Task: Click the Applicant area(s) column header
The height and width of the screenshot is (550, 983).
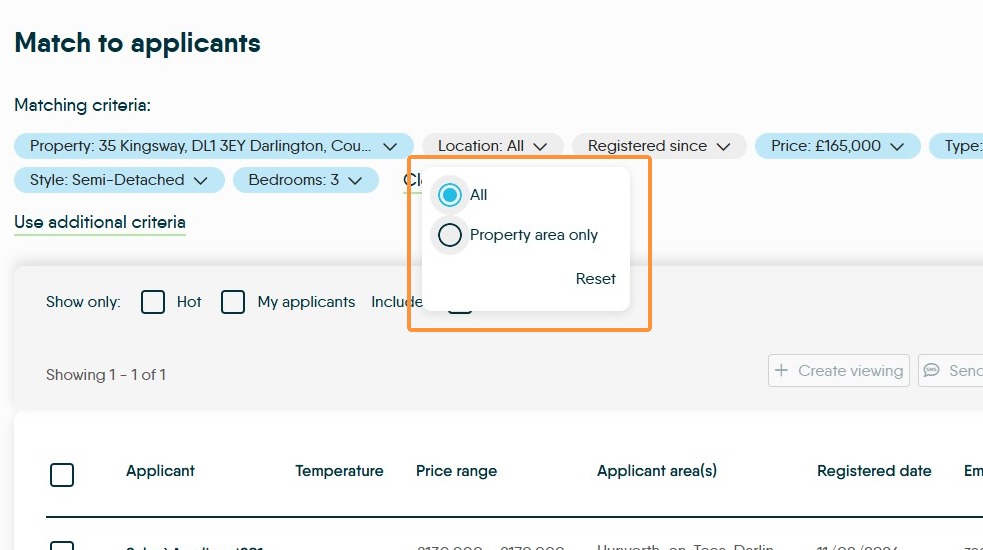Action: (657, 471)
